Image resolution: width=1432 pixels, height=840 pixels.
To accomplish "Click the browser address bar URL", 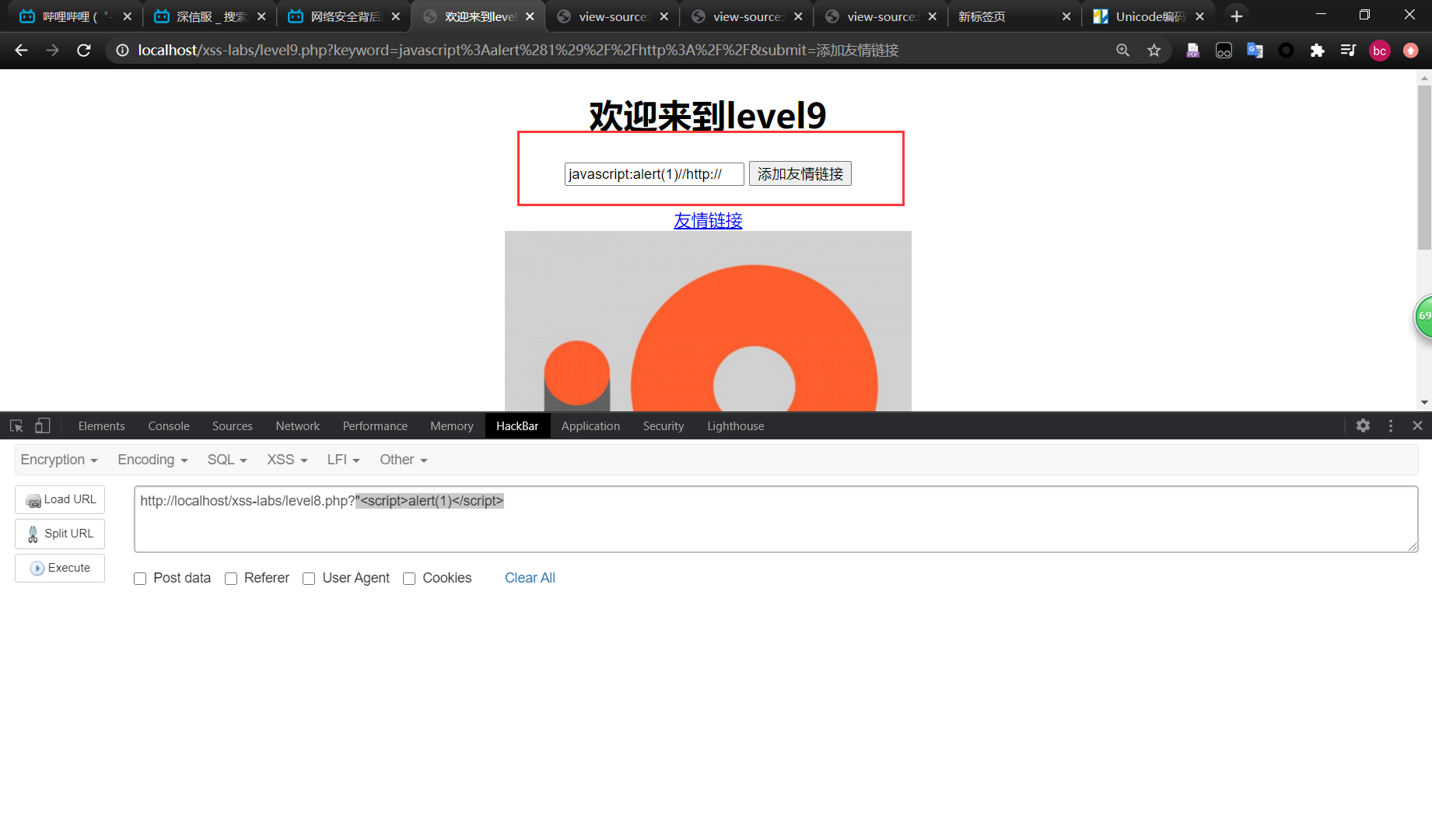I will pos(518,51).
